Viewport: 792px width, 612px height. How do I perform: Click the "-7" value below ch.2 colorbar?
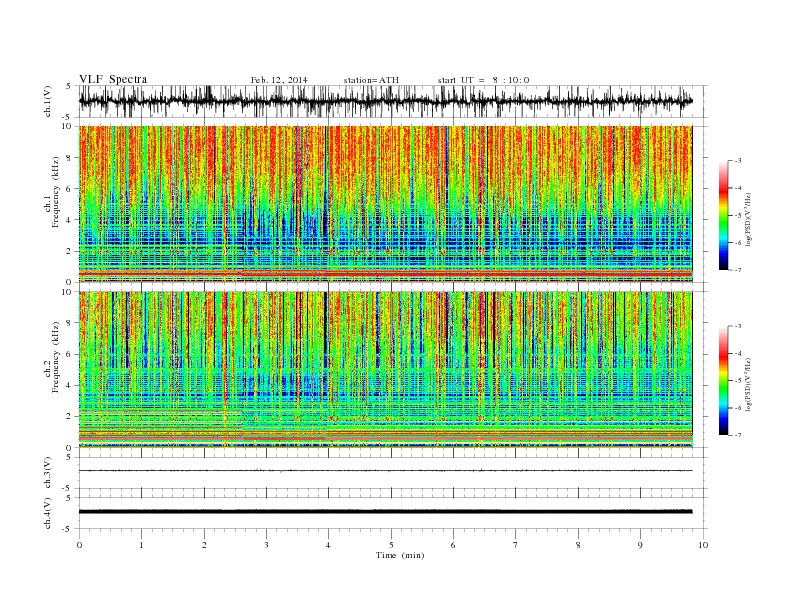pyautogui.click(x=738, y=435)
